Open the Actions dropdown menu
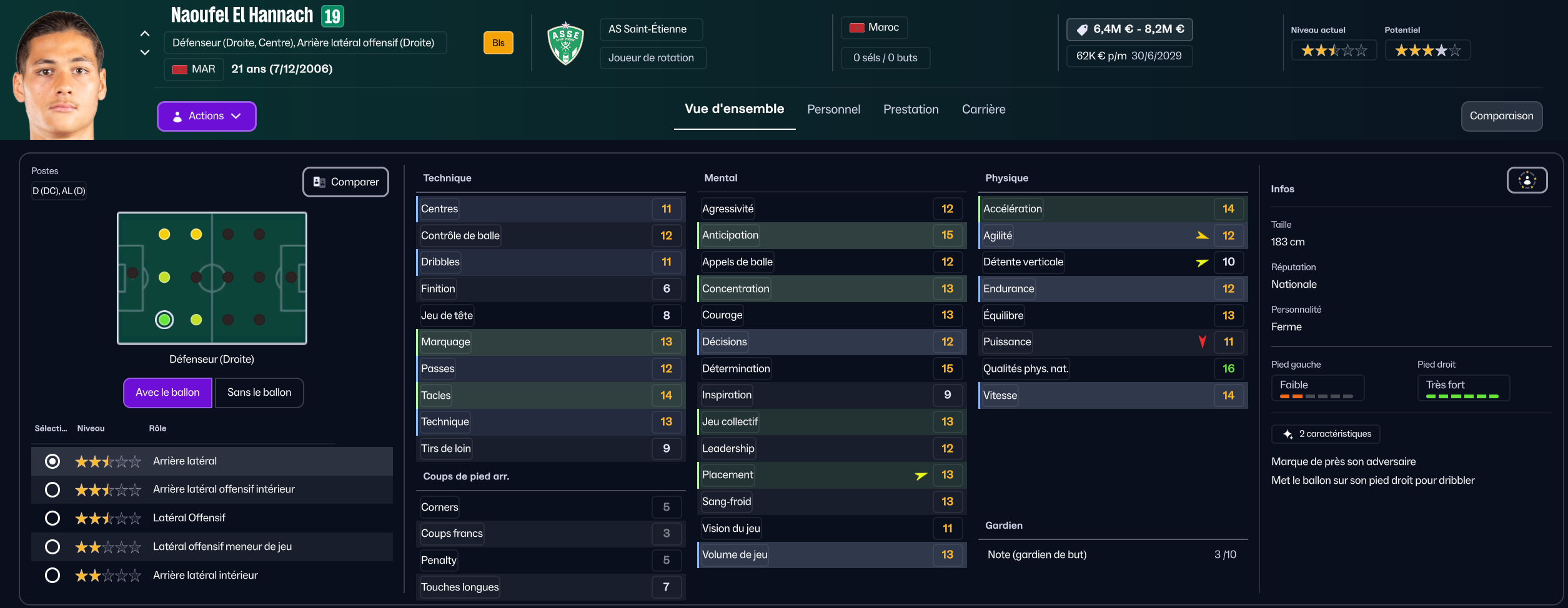 pyautogui.click(x=206, y=116)
